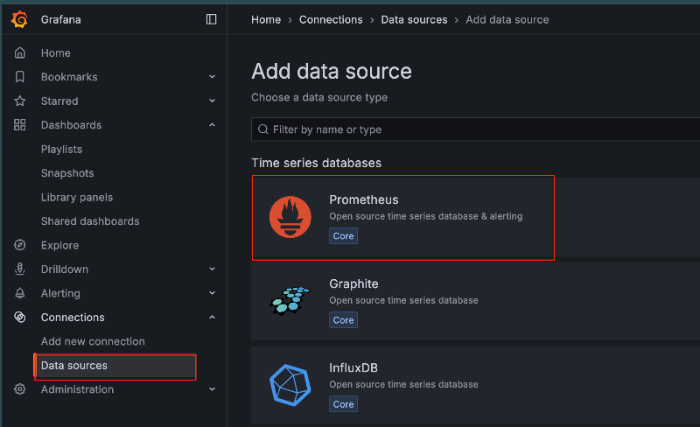The height and width of the screenshot is (427, 700).
Task: Click the Home house icon
Action: click(x=20, y=53)
